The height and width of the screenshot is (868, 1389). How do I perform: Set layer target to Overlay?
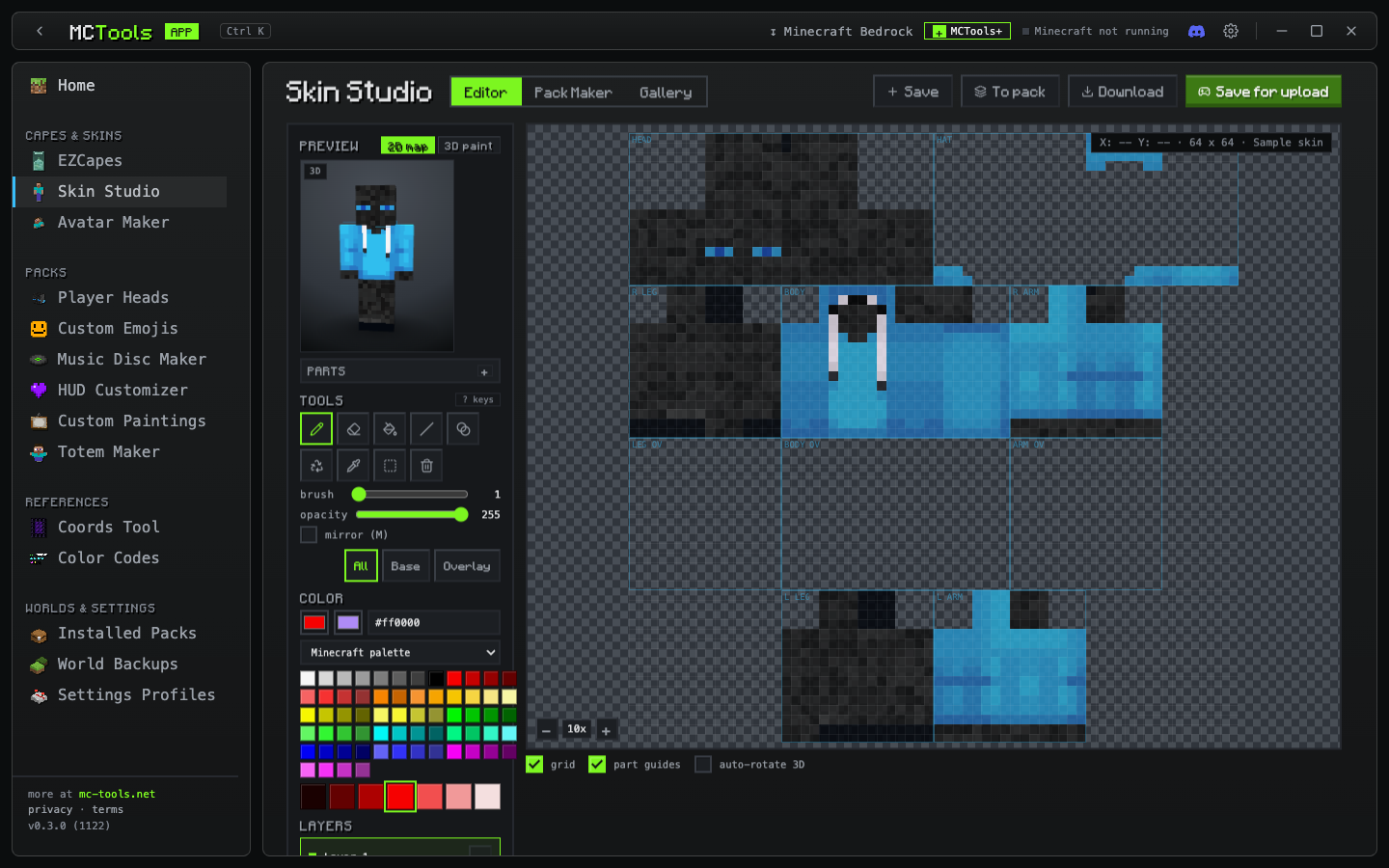467,566
